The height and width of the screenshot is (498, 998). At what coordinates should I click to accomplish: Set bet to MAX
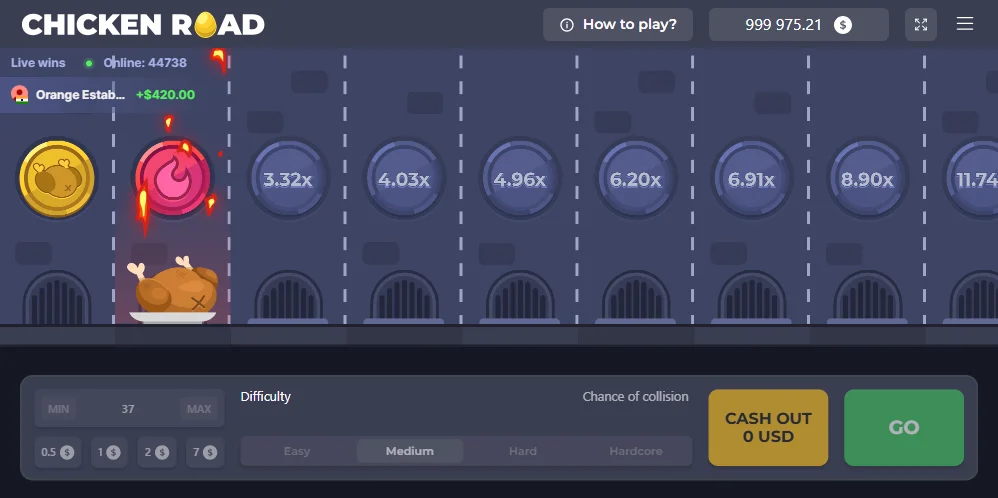point(199,409)
